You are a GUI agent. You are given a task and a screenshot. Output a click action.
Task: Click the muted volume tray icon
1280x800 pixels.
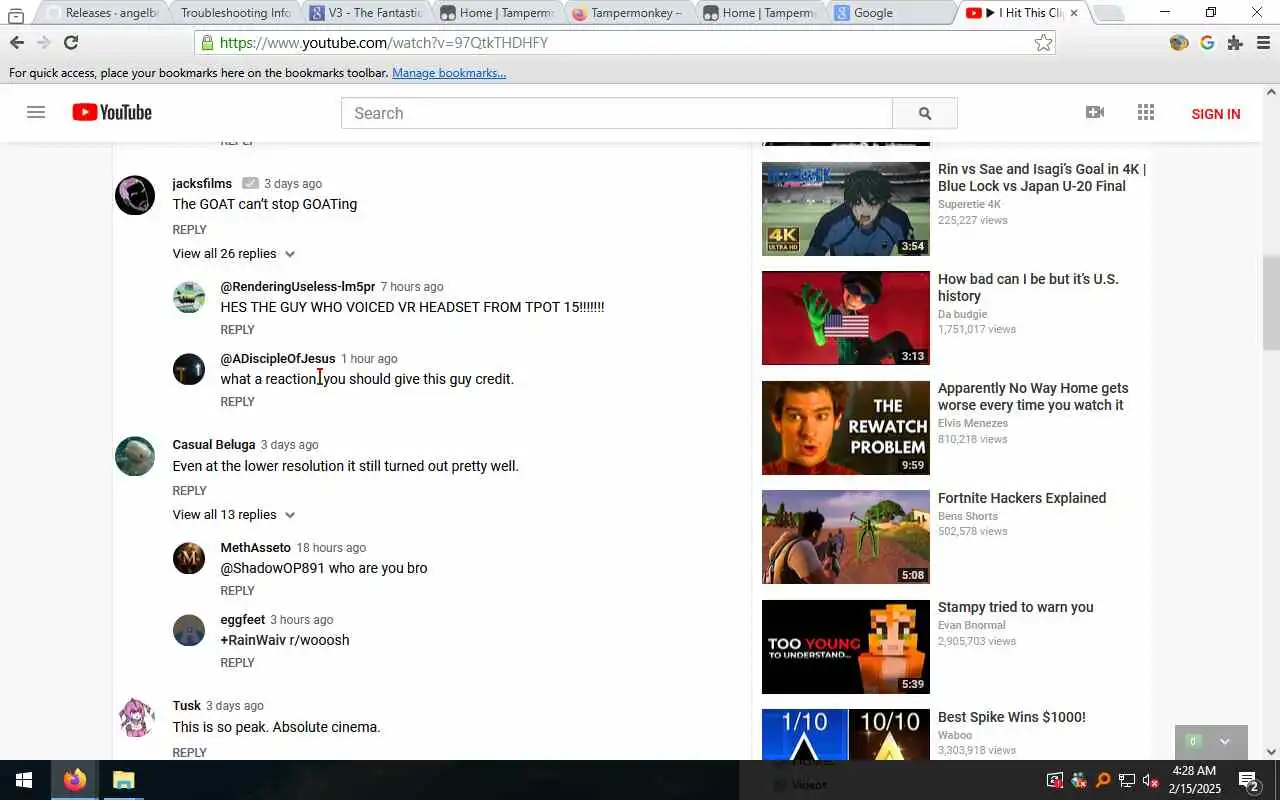point(1151,780)
